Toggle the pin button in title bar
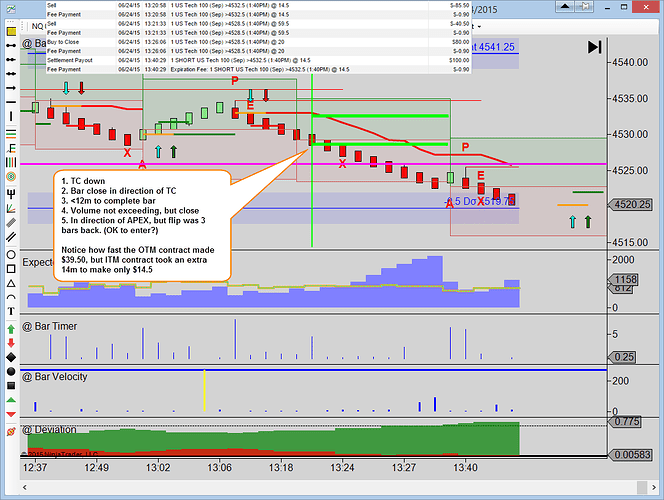The width and height of the screenshot is (664, 500). 586,6
